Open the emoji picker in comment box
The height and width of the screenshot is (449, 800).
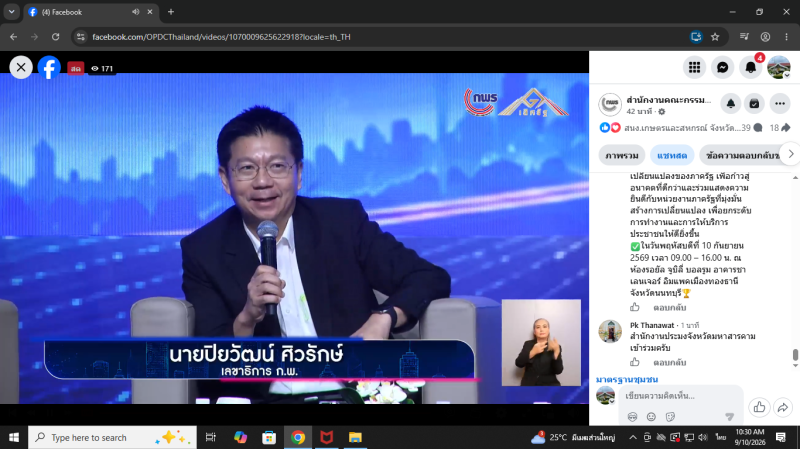651,417
